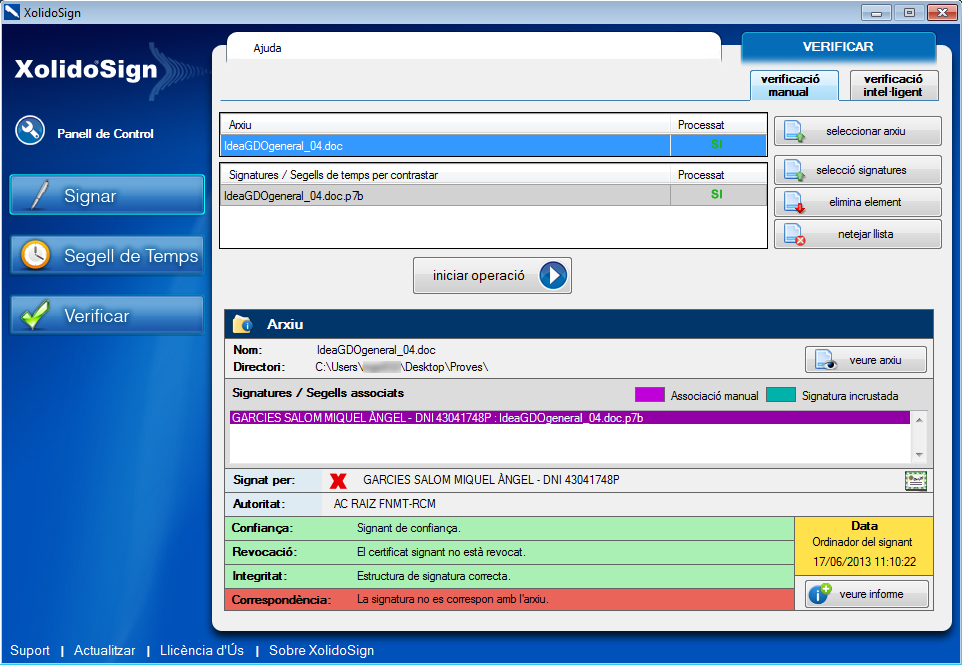Click the Confiança status row

[x=510, y=528]
